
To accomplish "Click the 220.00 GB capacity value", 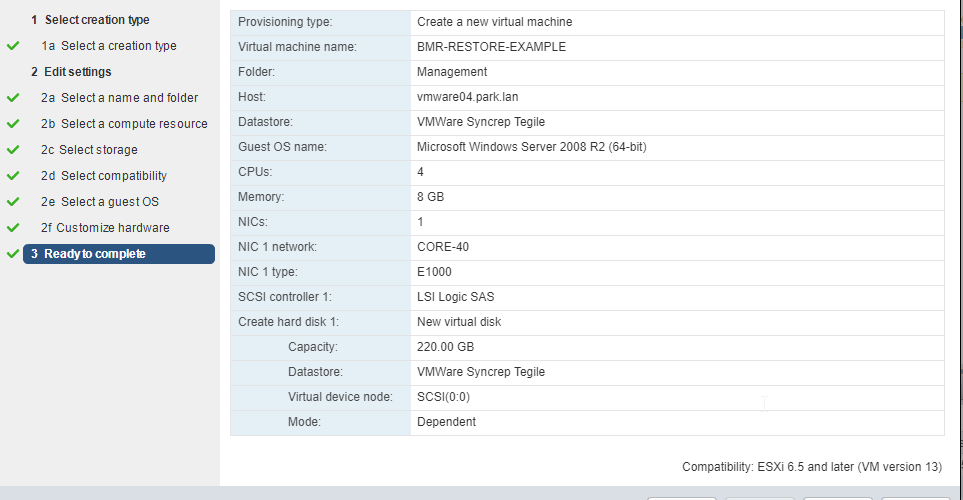I will pos(445,347).
